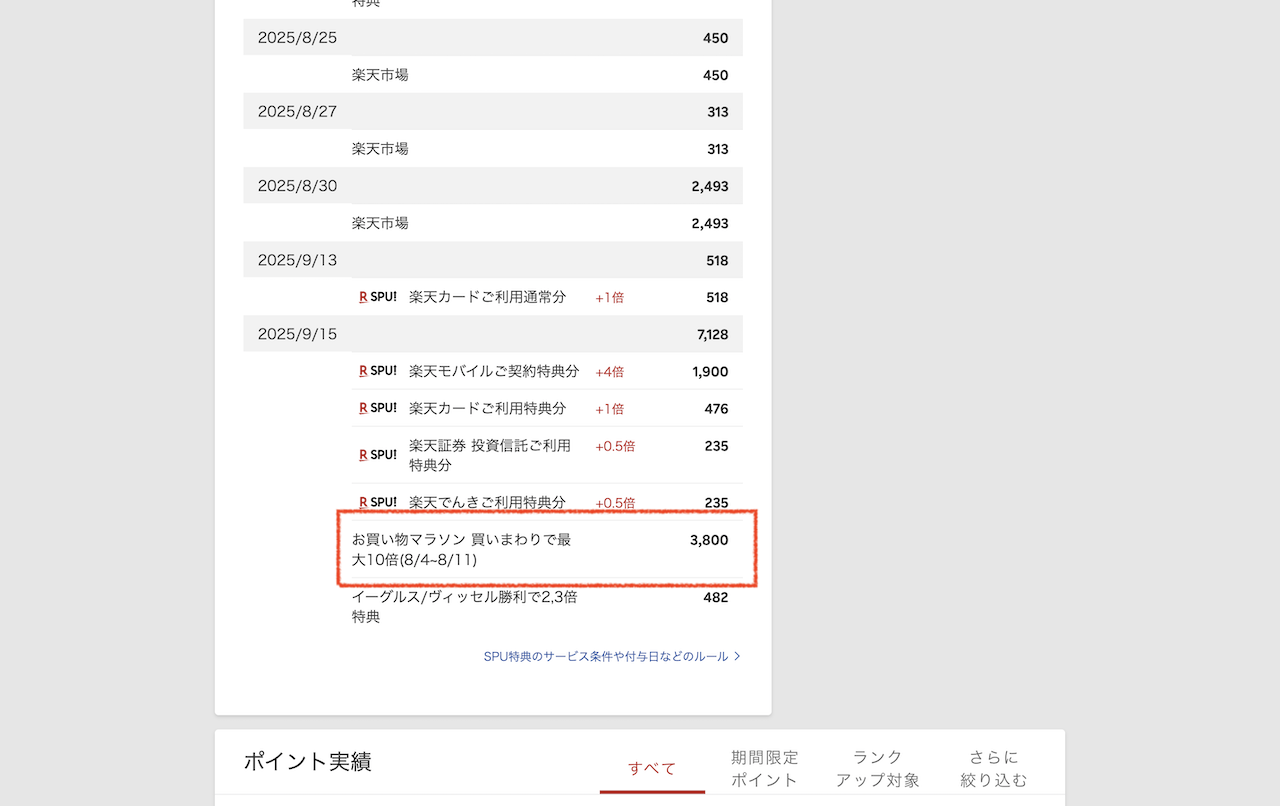Click the 2025/9/13 date row

493,260
